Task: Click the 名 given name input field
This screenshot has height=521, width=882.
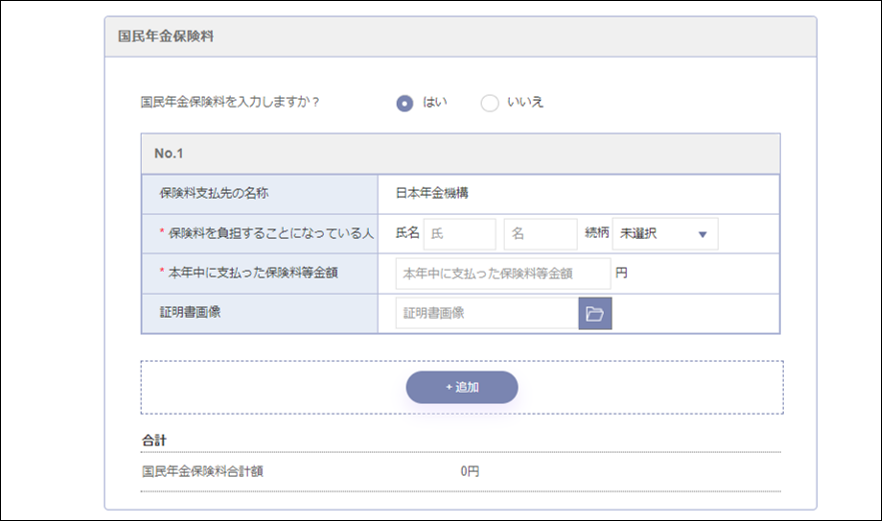Action: (x=540, y=234)
